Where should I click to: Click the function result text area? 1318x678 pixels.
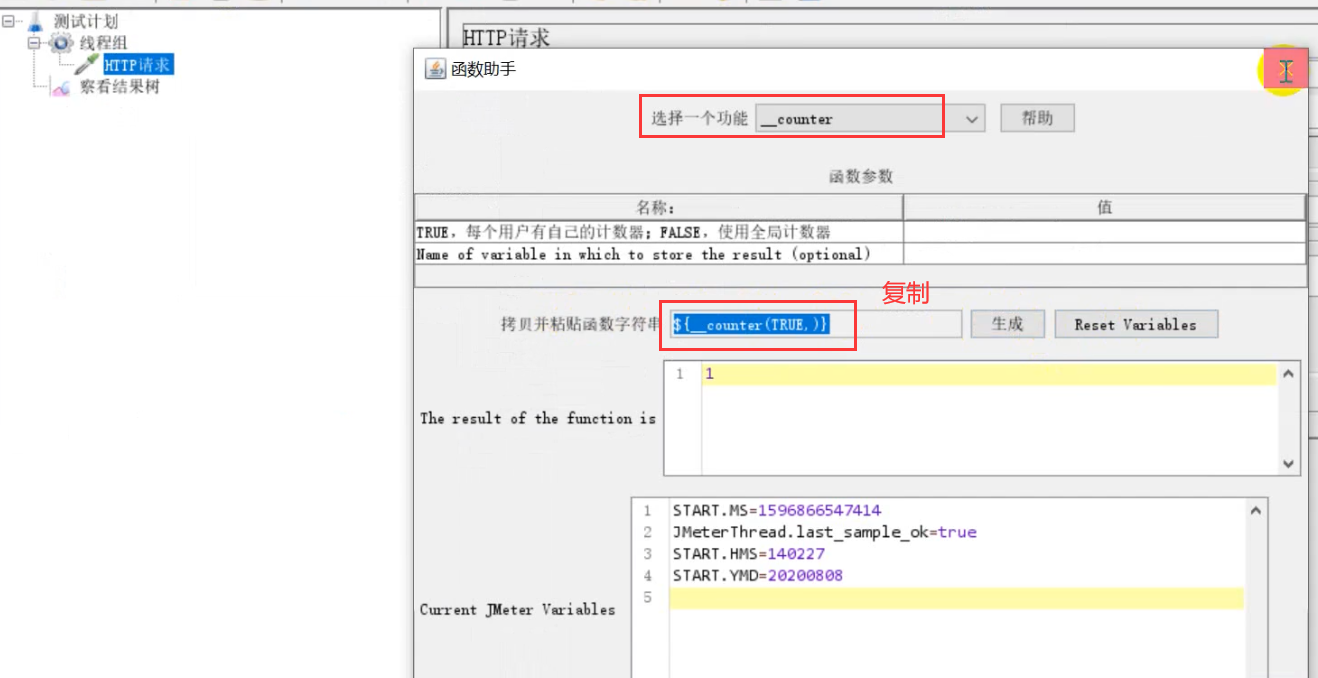click(x=988, y=418)
